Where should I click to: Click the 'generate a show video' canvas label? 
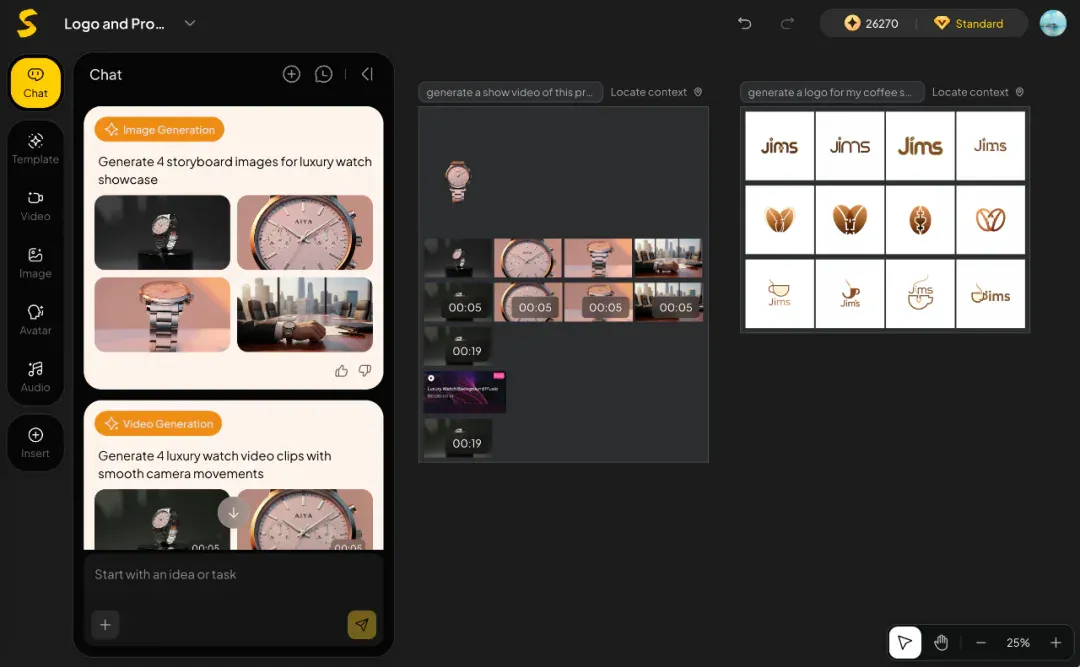pyautogui.click(x=510, y=92)
